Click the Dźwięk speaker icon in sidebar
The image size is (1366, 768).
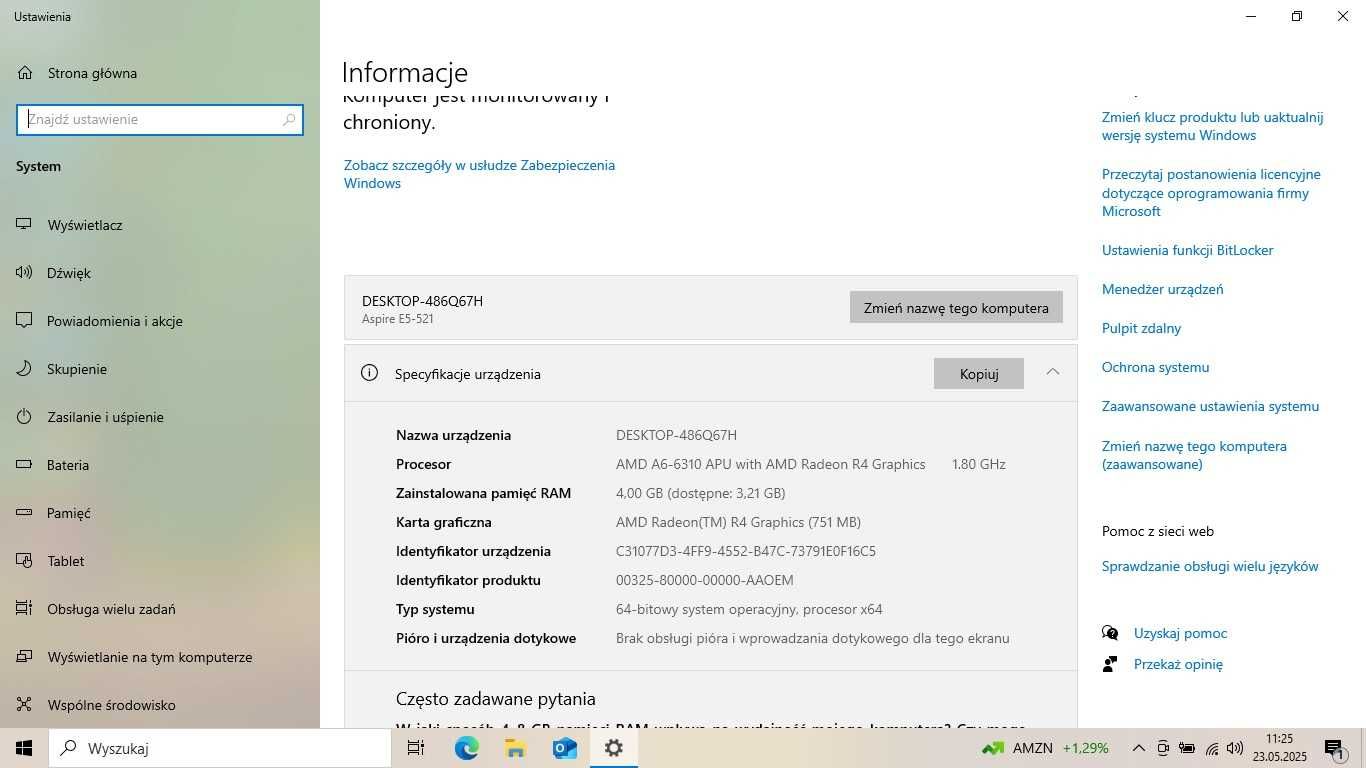[25, 273]
